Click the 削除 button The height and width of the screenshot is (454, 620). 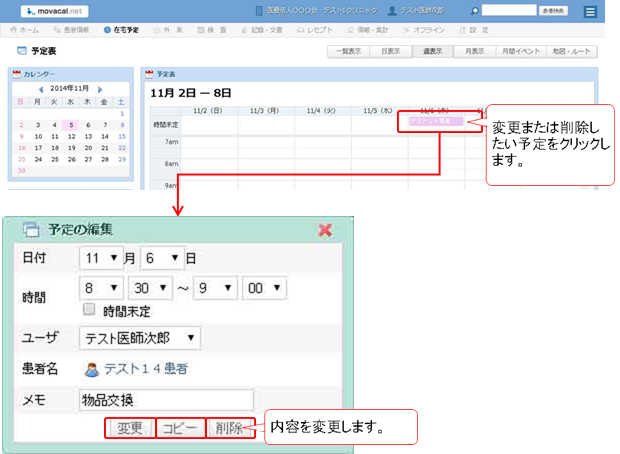point(227,428)
